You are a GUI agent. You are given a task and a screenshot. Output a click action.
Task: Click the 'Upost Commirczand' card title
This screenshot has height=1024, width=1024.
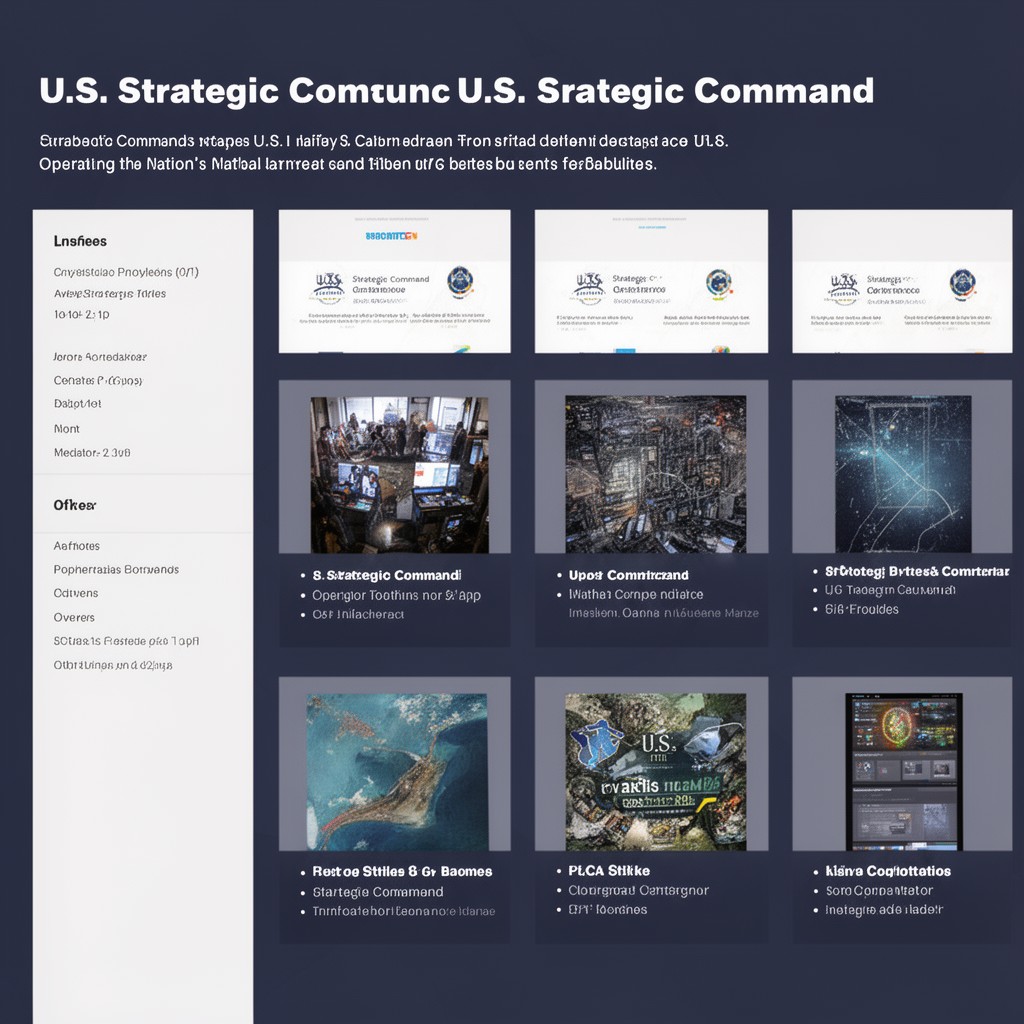point(628,575)
